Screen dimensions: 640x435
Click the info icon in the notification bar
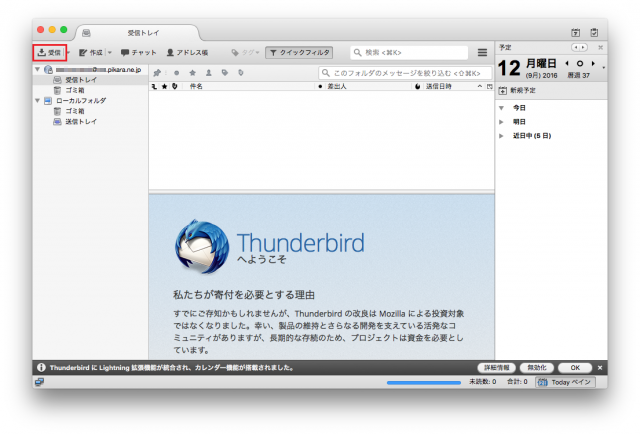click(x=41, y=368)
